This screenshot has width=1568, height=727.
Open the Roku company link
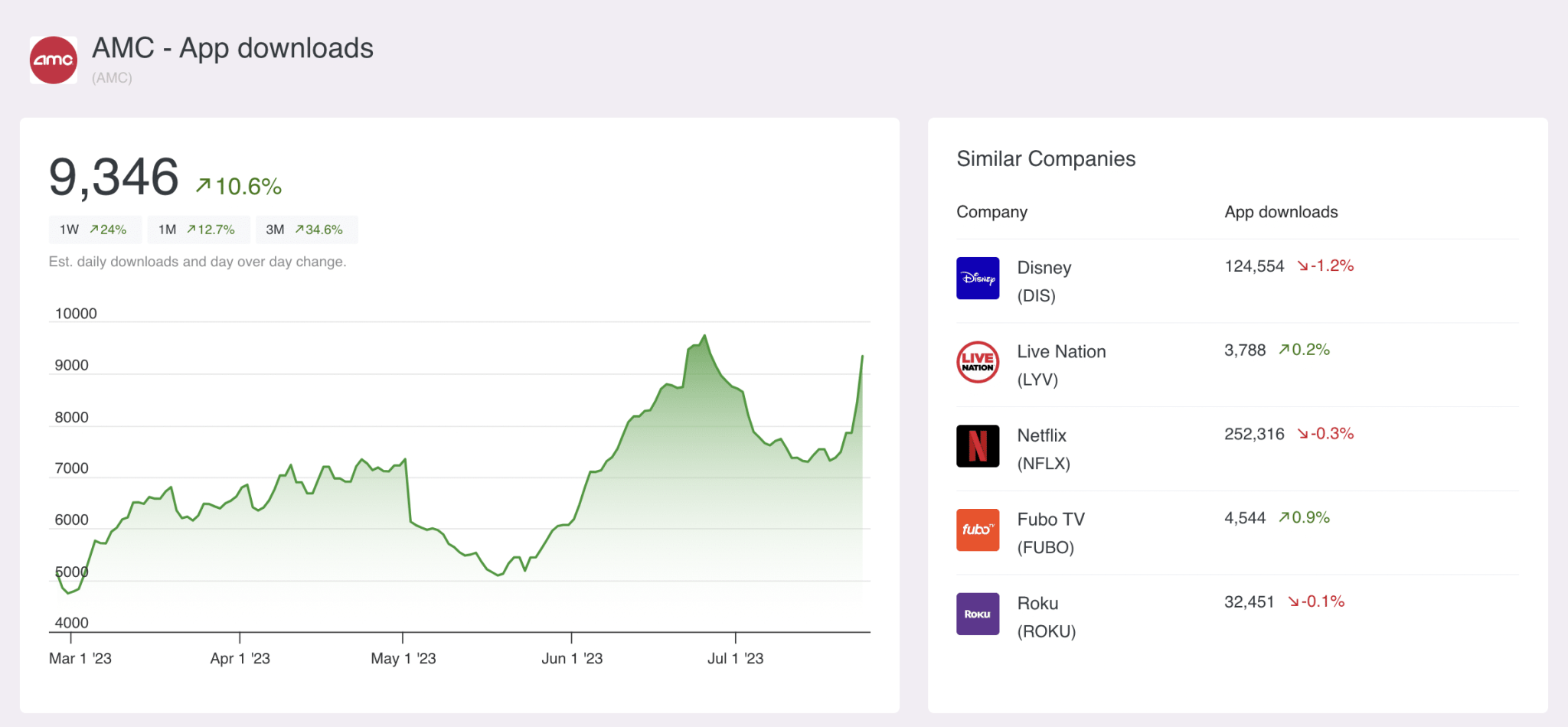1037,604
